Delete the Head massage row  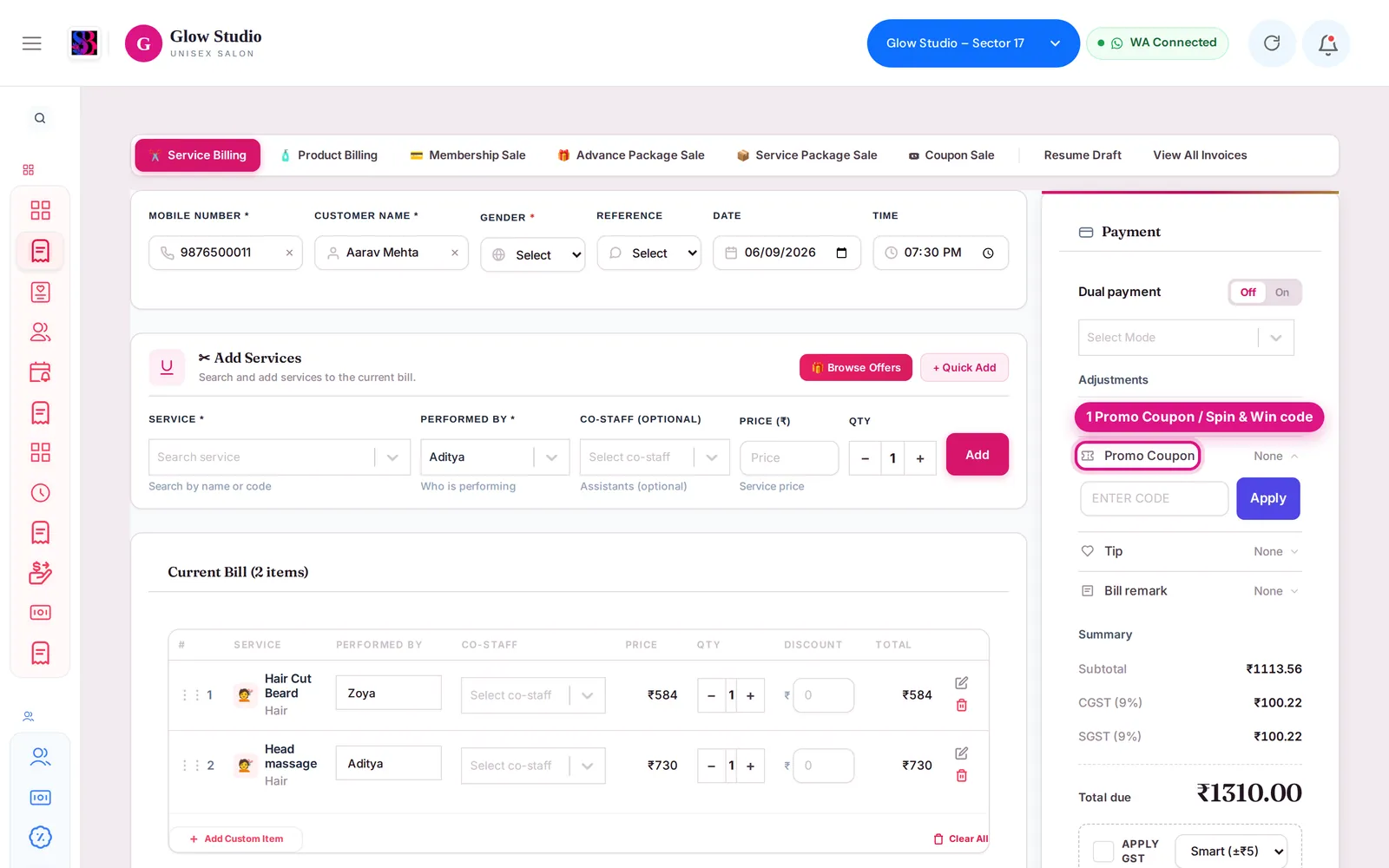tap(961, 776)
